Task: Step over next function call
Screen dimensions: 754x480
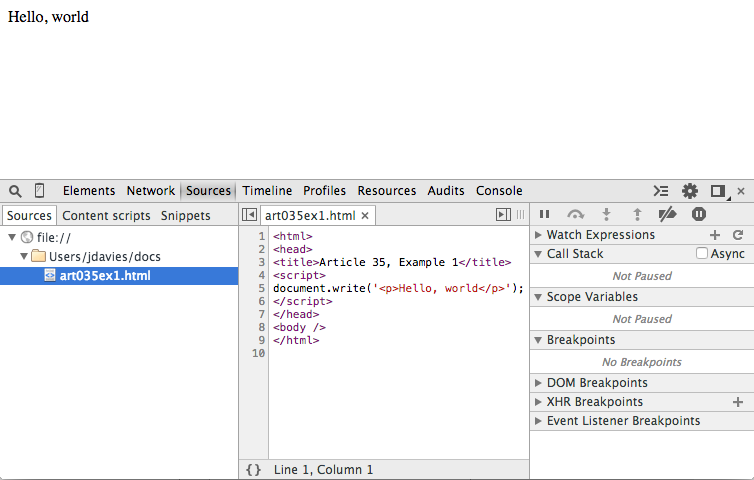Action: tap(576, 214)
